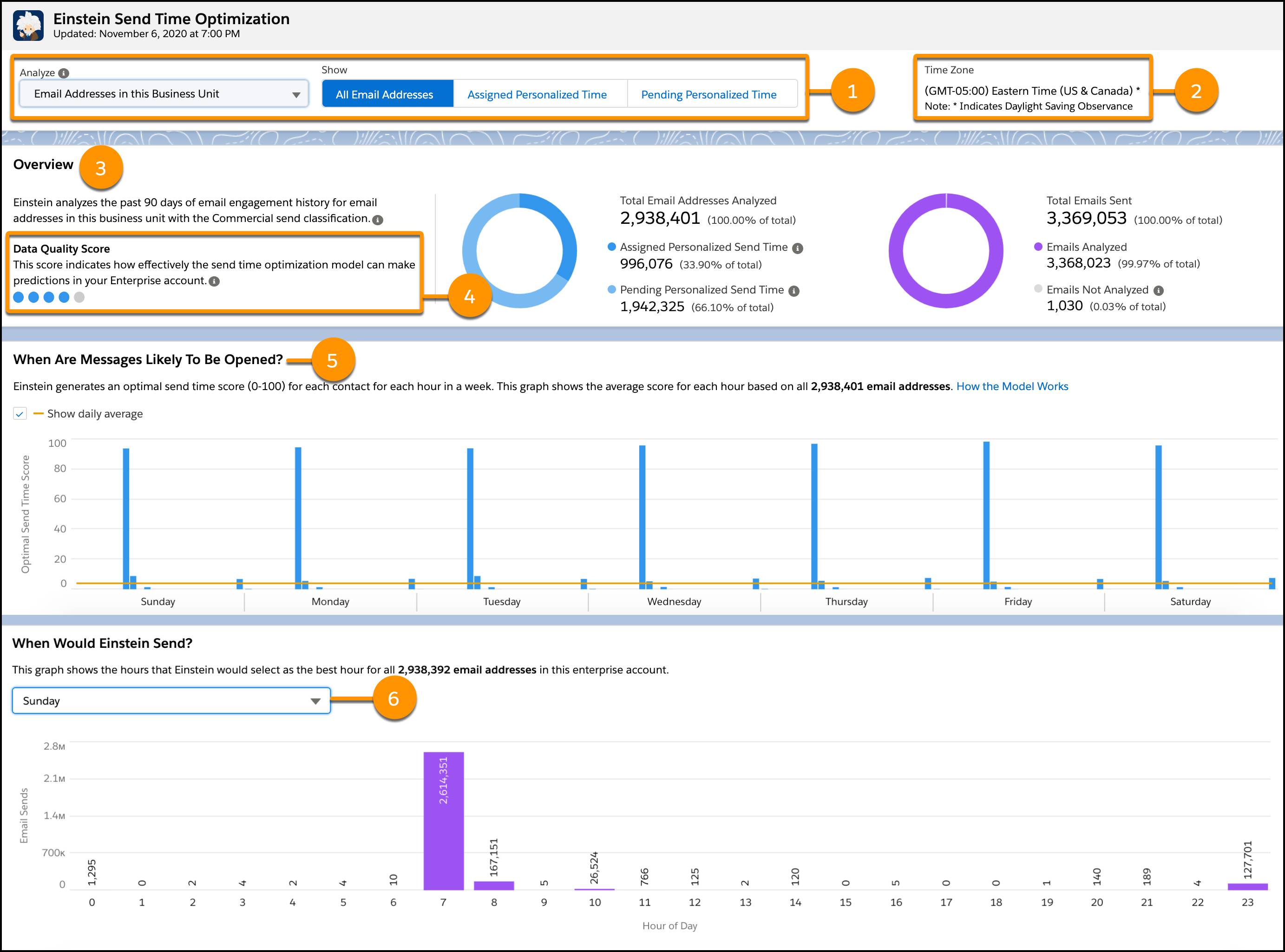
Task: Click the When Would Einstein Send? heading
Action: click(102, 644)
